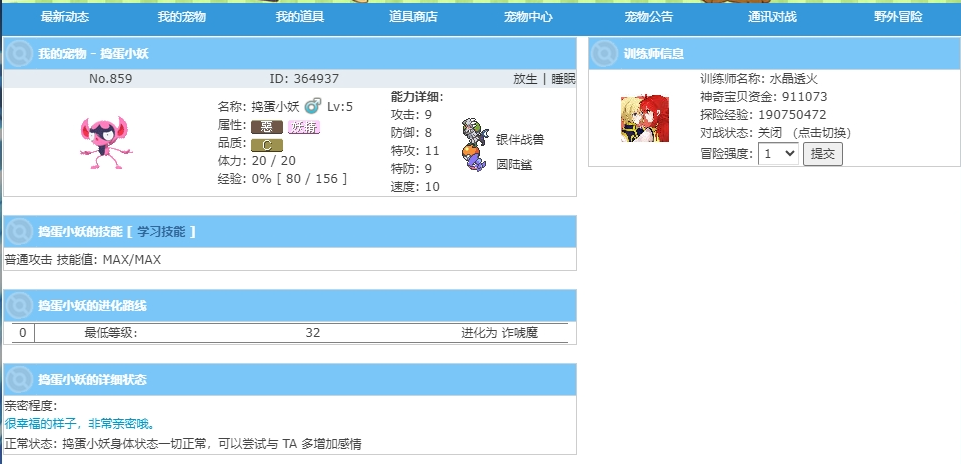Click the 妖精 type attribute badge
Image resolution: width=961 pixels, height=464 pixels.
(303, 126)
